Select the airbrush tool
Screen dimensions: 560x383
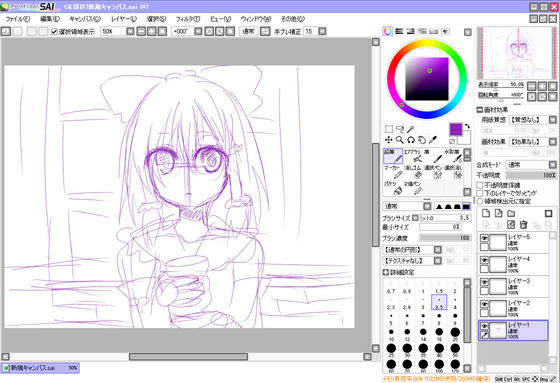tap(413, 156)
